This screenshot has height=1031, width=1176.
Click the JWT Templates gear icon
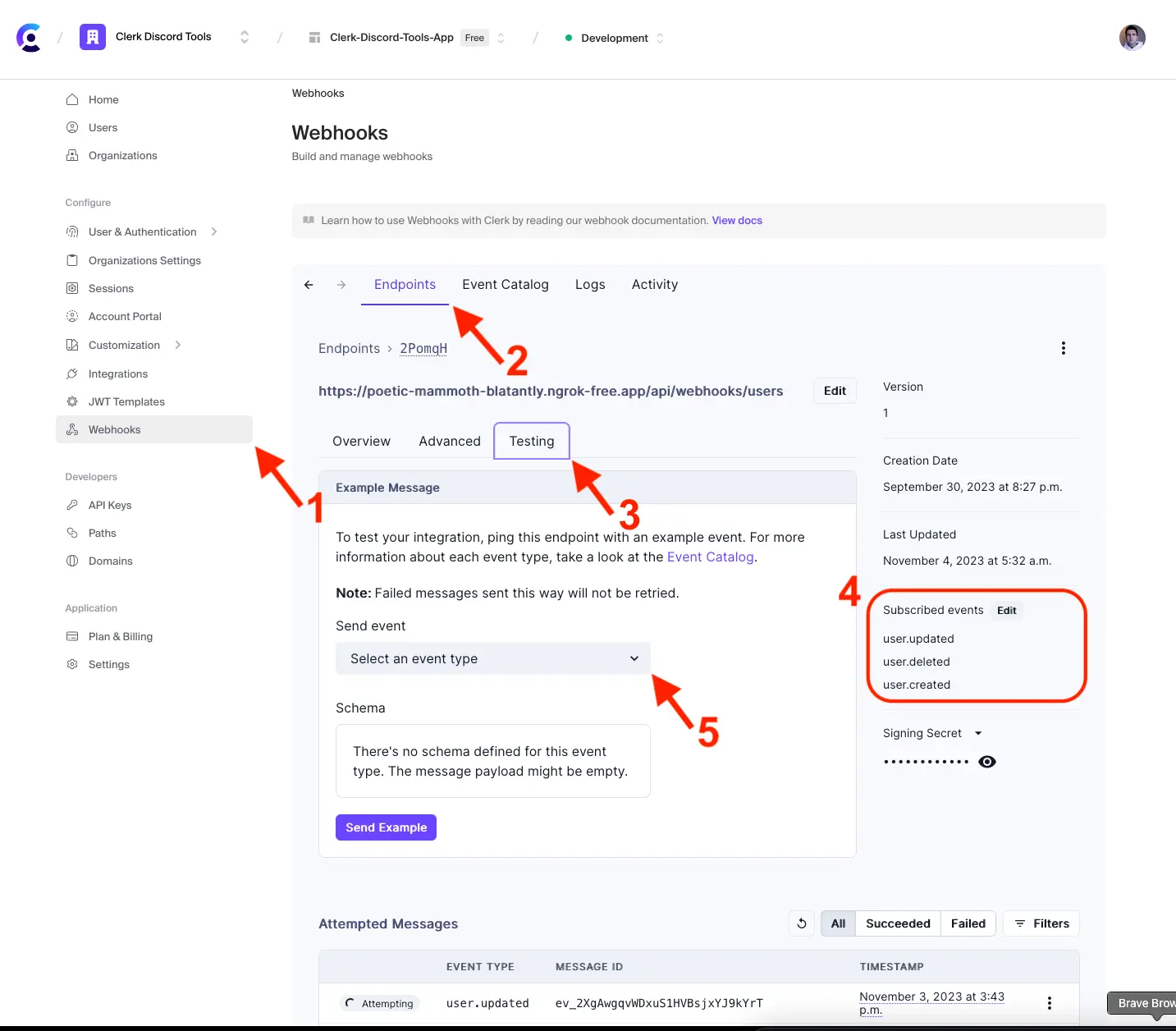[x=72, y=401]
